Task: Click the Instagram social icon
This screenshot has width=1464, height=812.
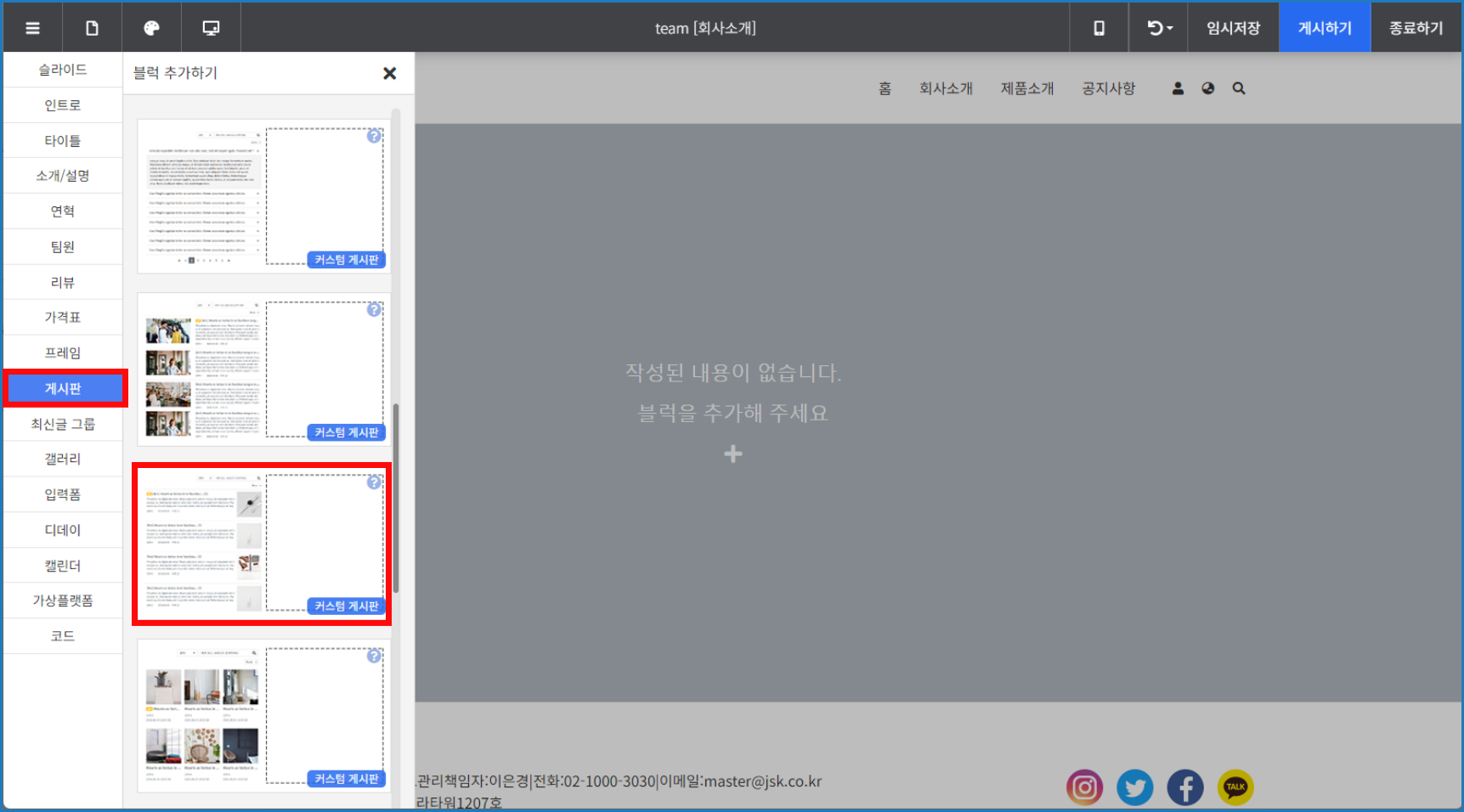Action: click(x=1084, y=787)
